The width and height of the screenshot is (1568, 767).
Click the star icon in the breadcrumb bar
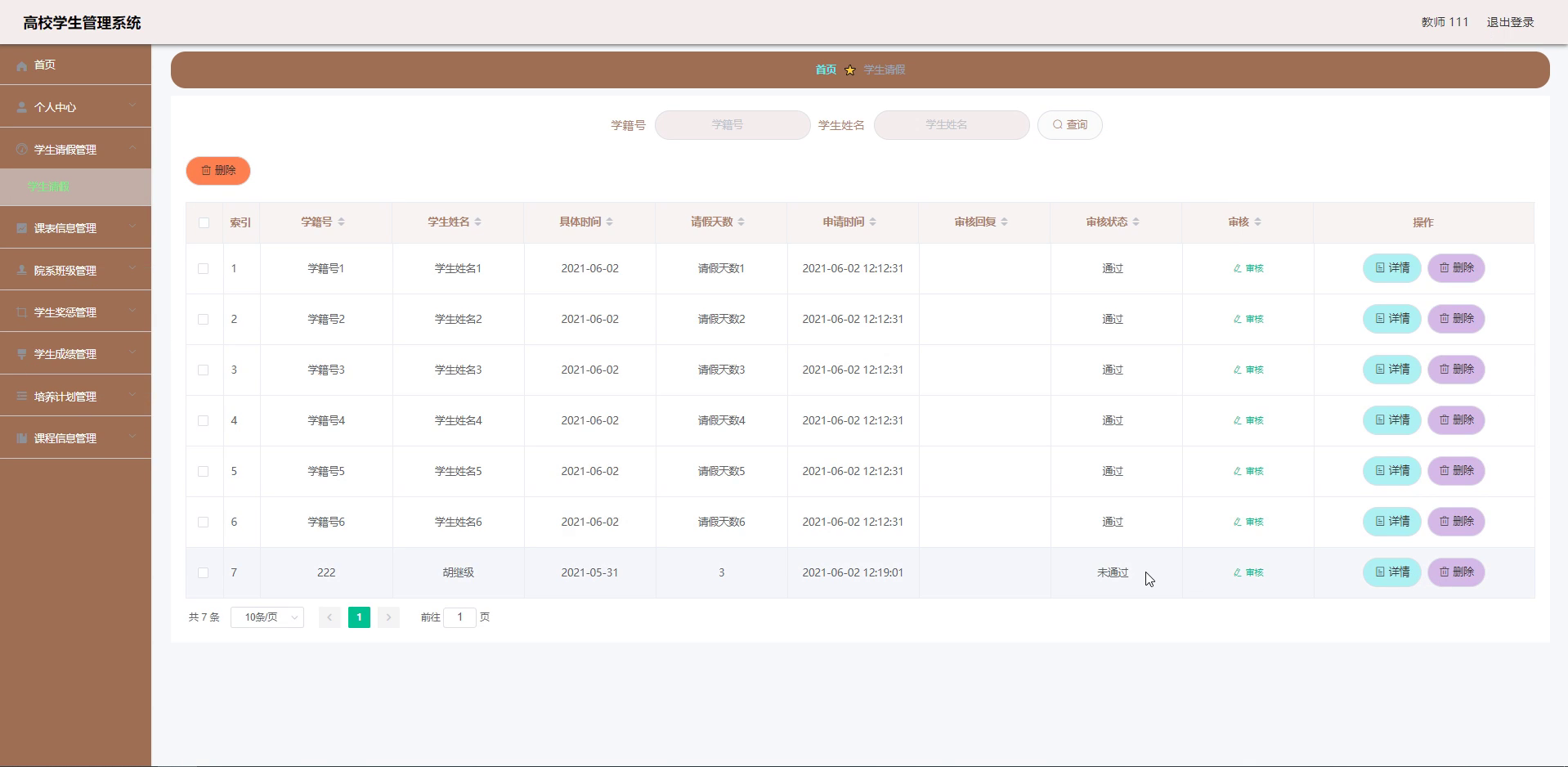850,70
